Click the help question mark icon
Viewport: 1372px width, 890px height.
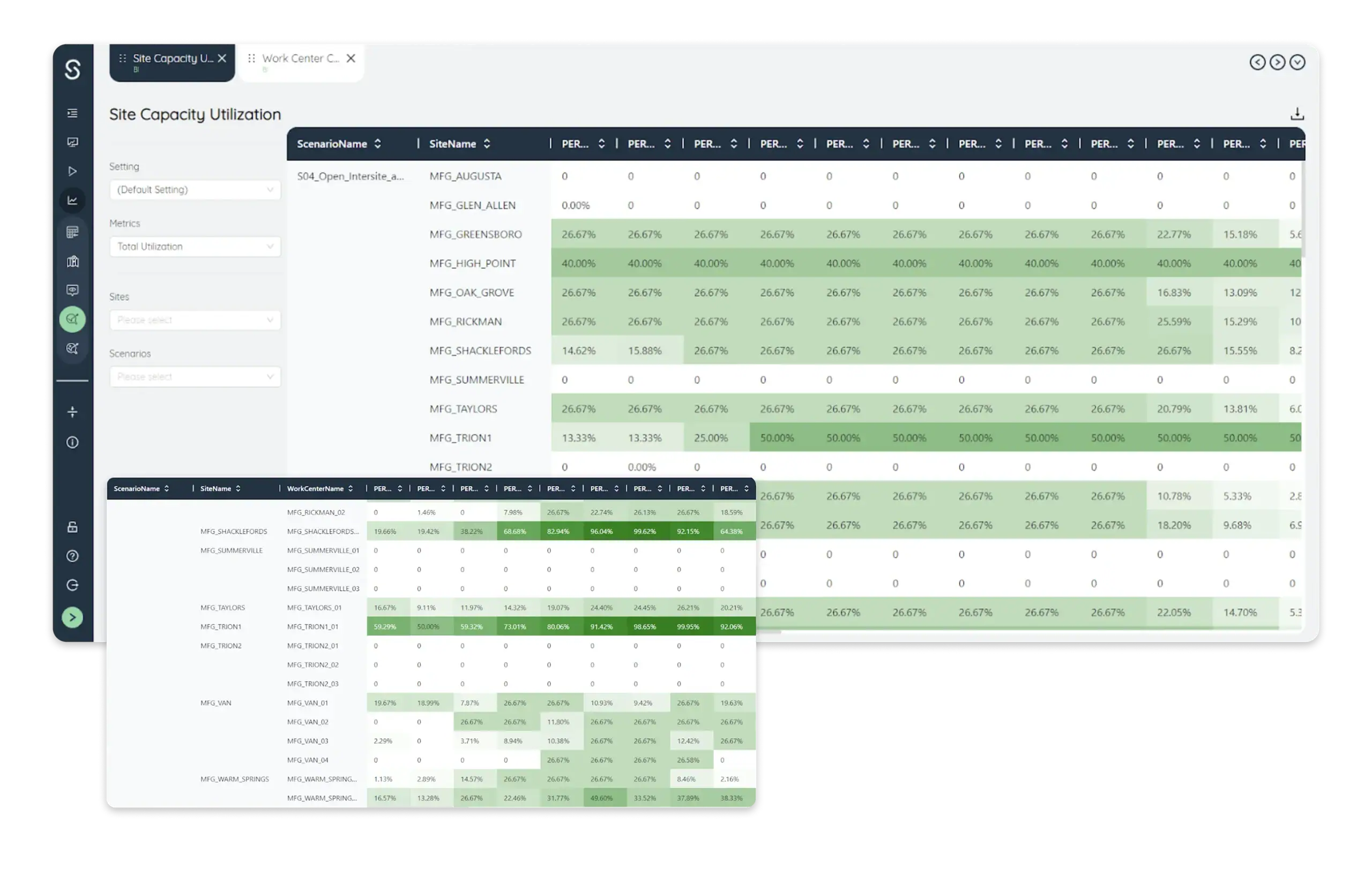point(72,556)
